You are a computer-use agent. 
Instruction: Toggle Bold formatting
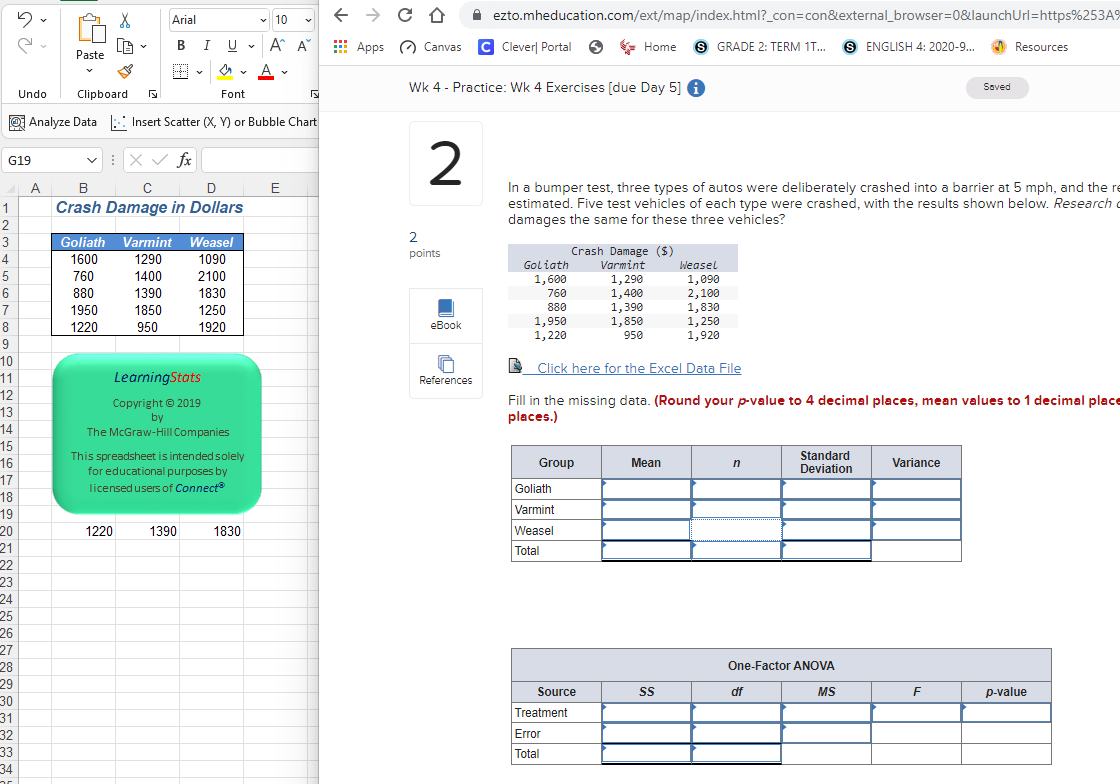point(181,46)
